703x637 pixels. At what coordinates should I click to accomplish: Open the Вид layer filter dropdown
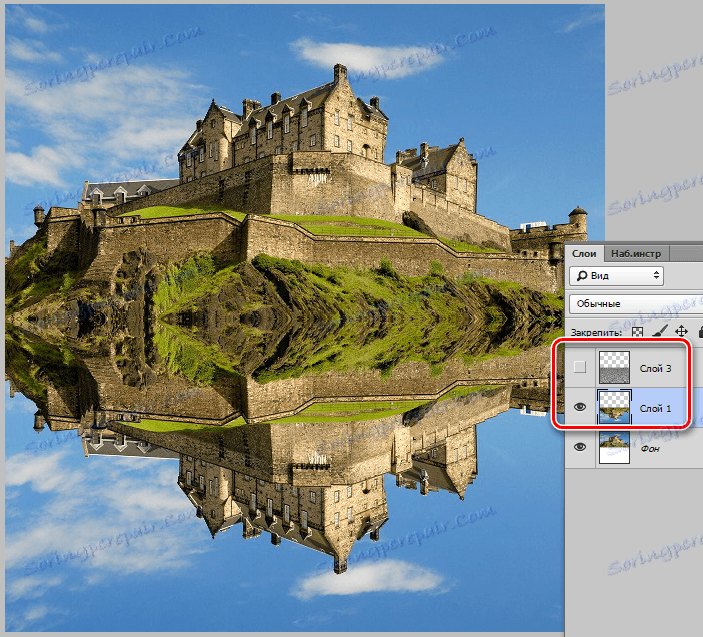616,276
